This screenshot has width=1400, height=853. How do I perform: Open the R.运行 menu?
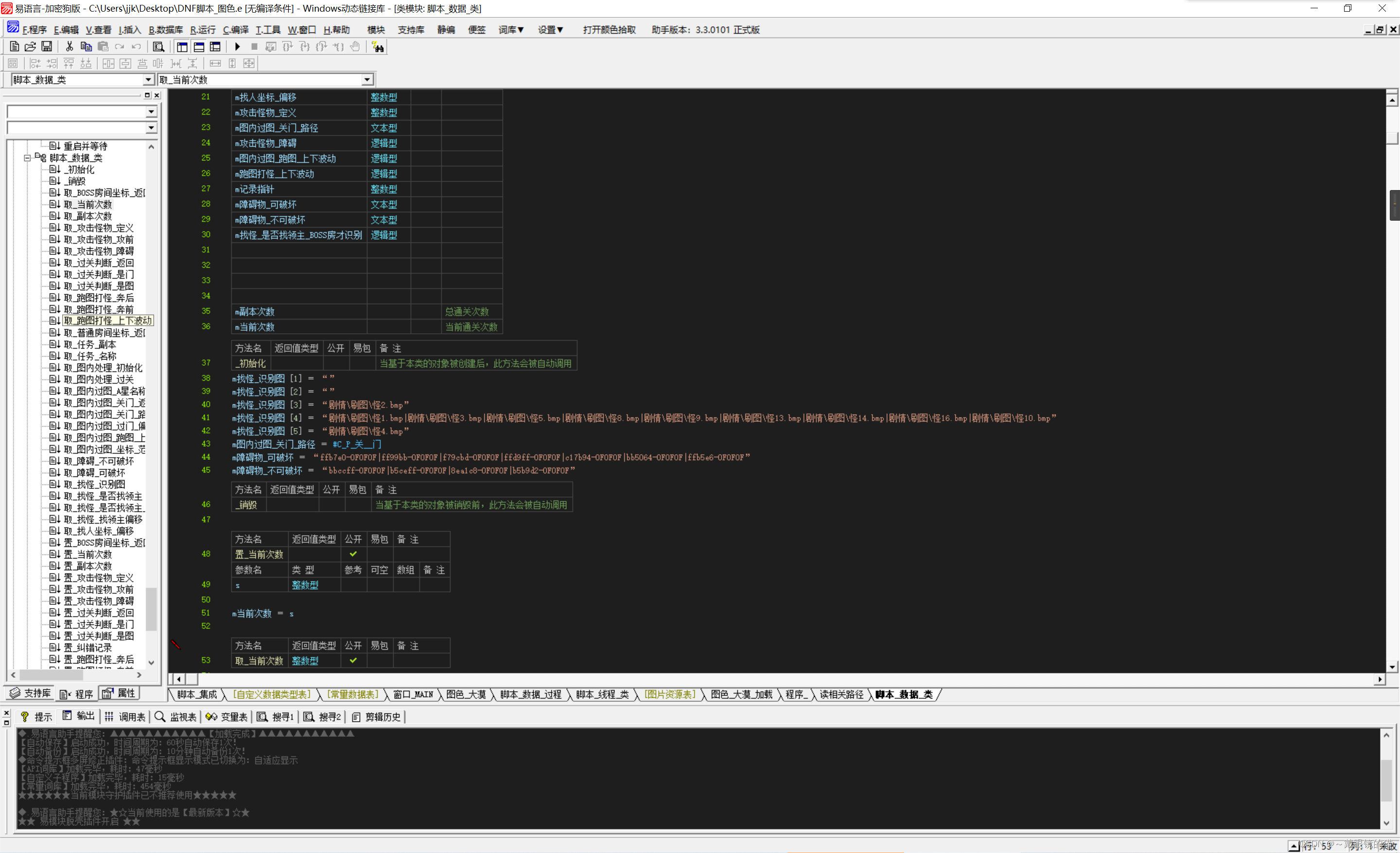(x=203, y=30)
